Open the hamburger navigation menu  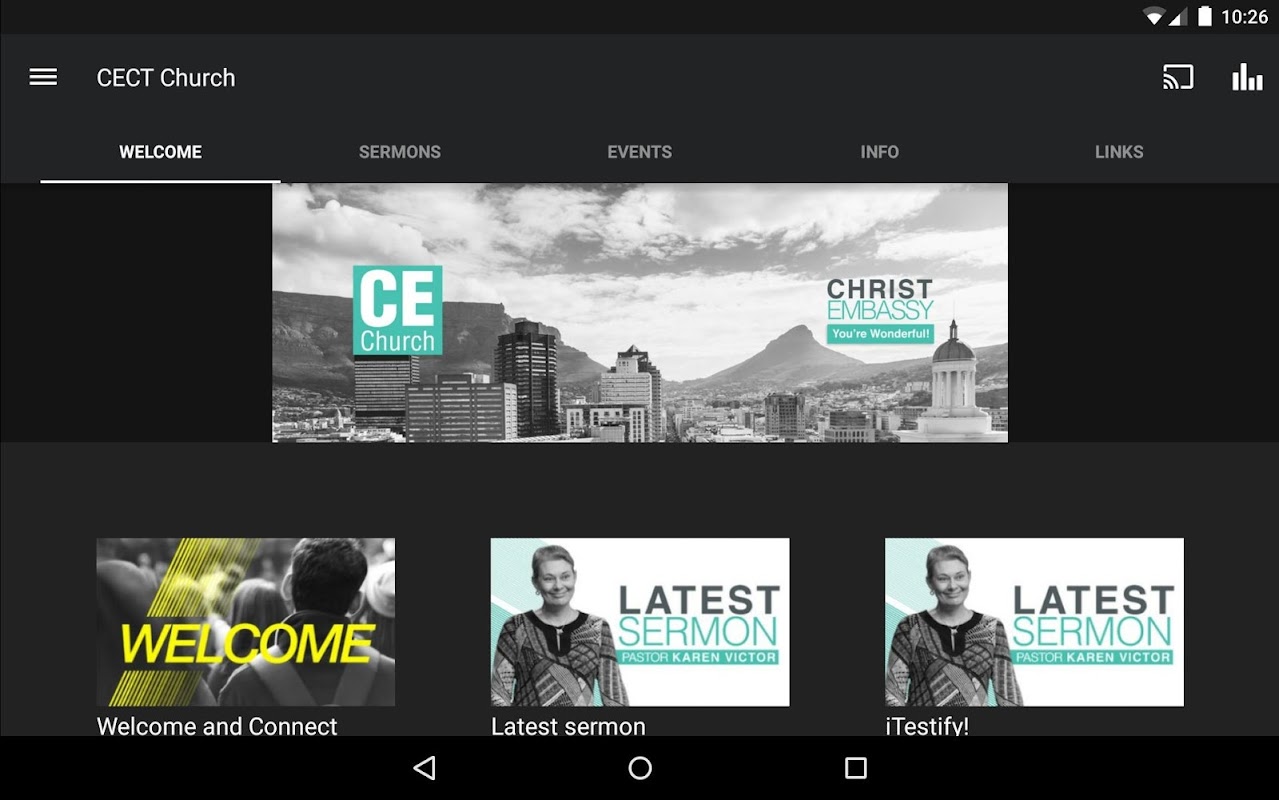tap(43, 77)
